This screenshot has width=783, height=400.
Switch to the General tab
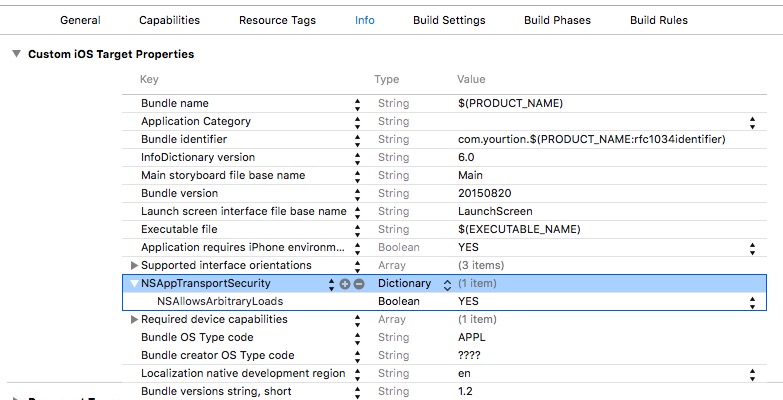point(80,20)
